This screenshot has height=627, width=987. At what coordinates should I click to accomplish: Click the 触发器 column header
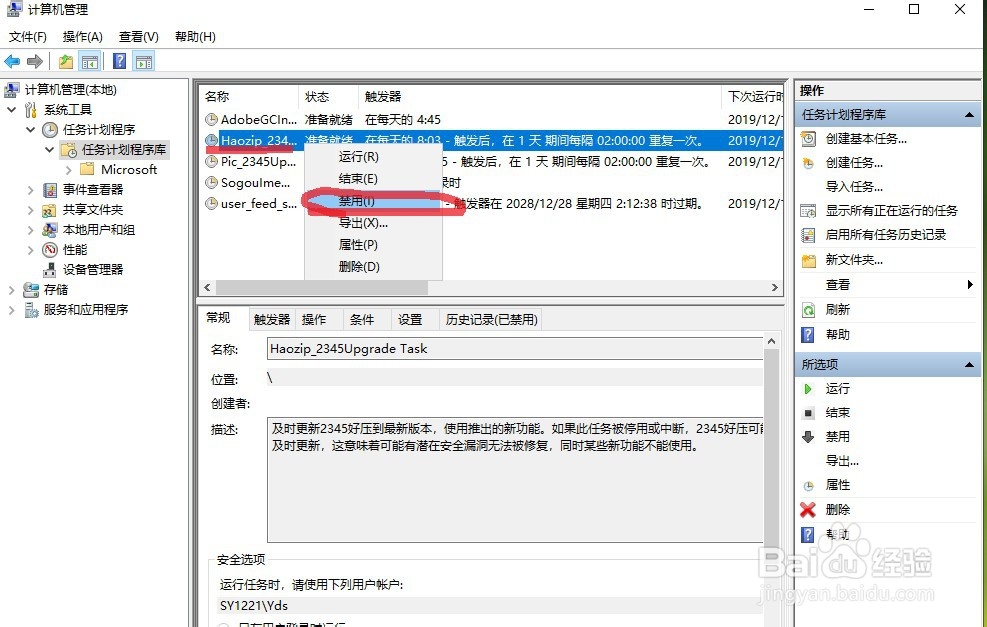tap(540, 96)
